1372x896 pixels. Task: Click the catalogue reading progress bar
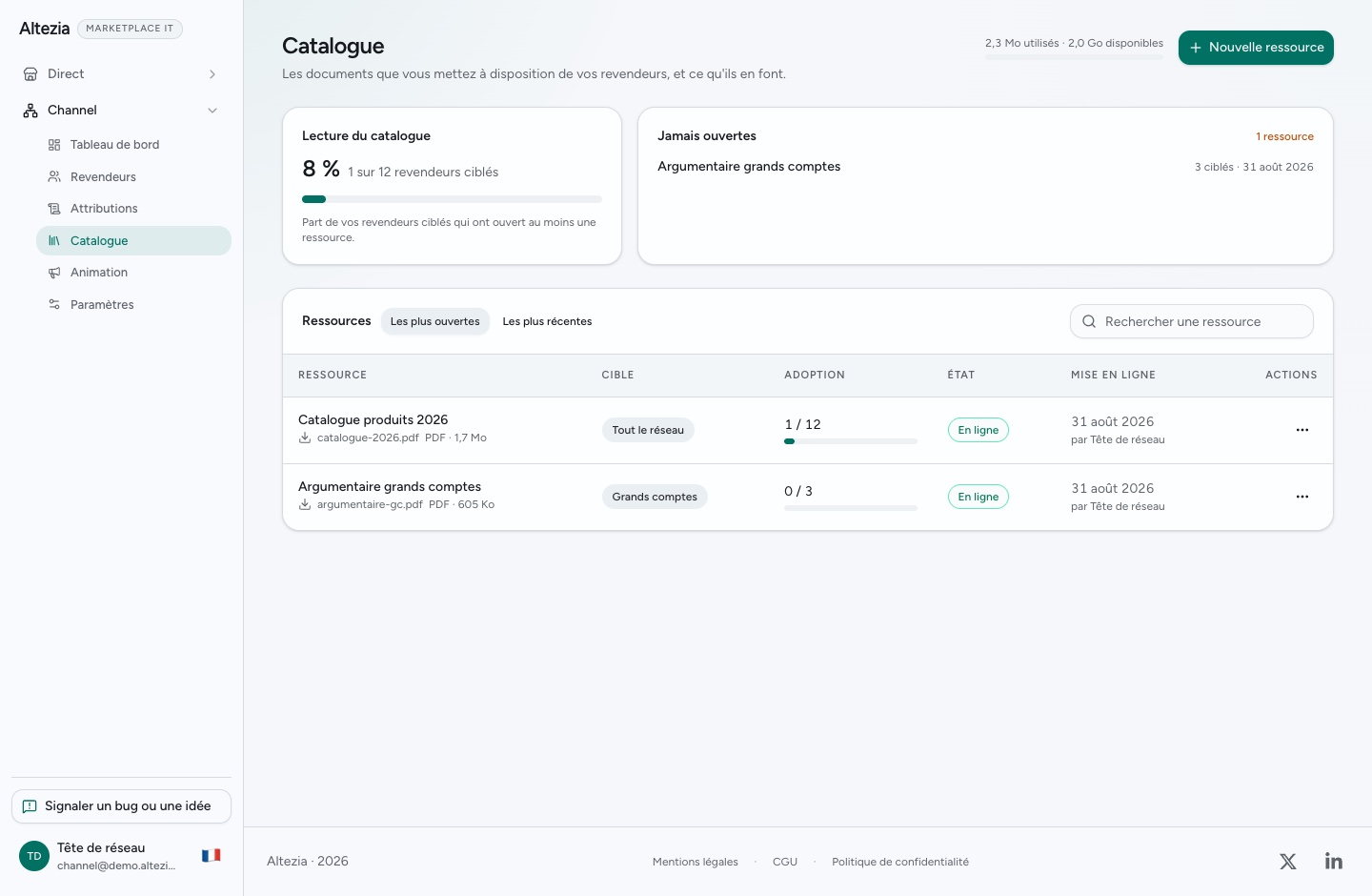452,199
